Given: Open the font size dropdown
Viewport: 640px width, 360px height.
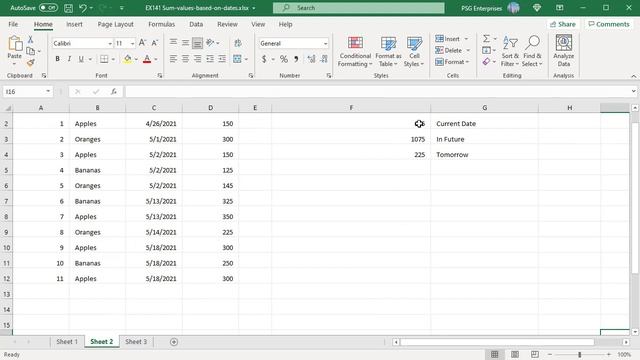Looking at the screenshot, I should click(132, 43).
